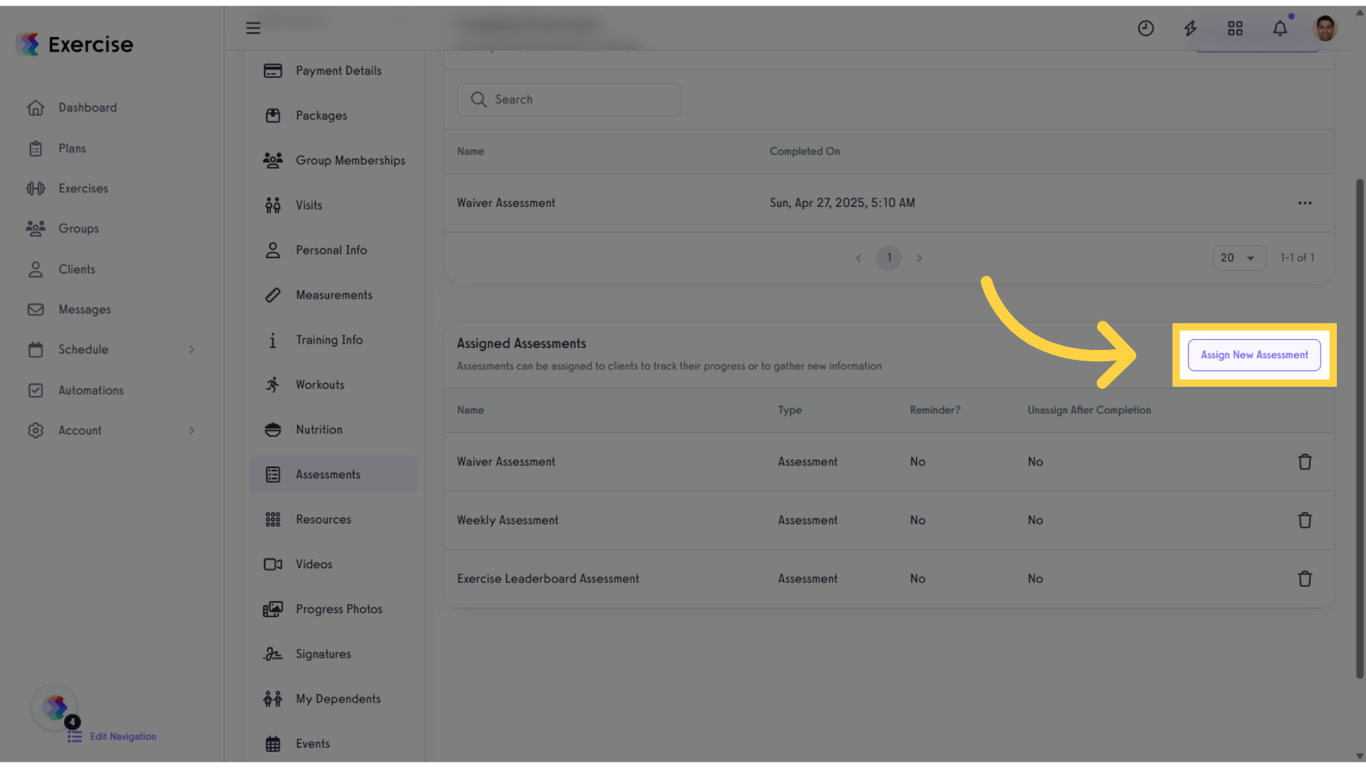1366x768 pixels.
Task: Click the history clock icon in the top bar
Action: [1145, 28]
